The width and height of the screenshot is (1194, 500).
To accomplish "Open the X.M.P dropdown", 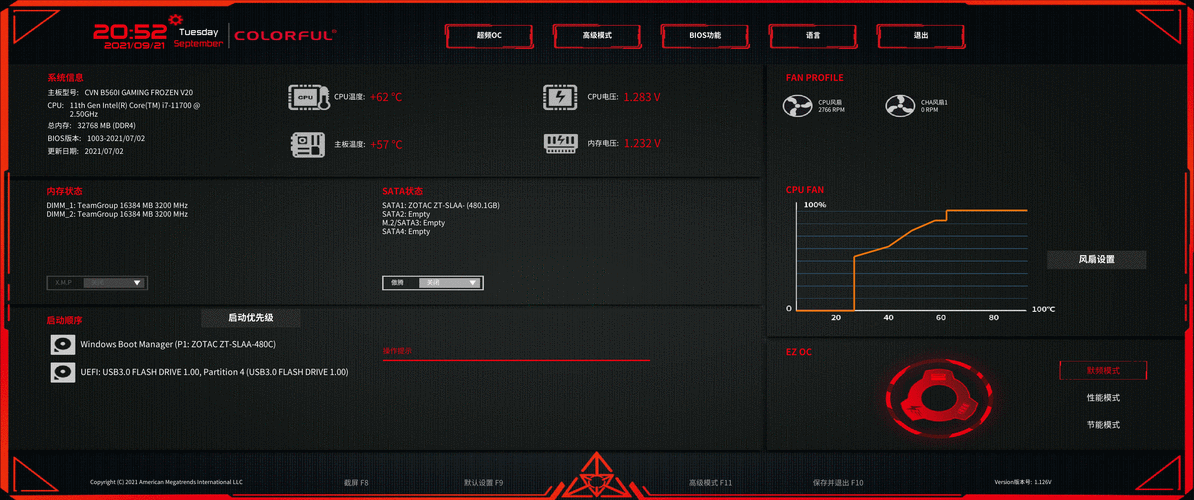I will 97,283.
